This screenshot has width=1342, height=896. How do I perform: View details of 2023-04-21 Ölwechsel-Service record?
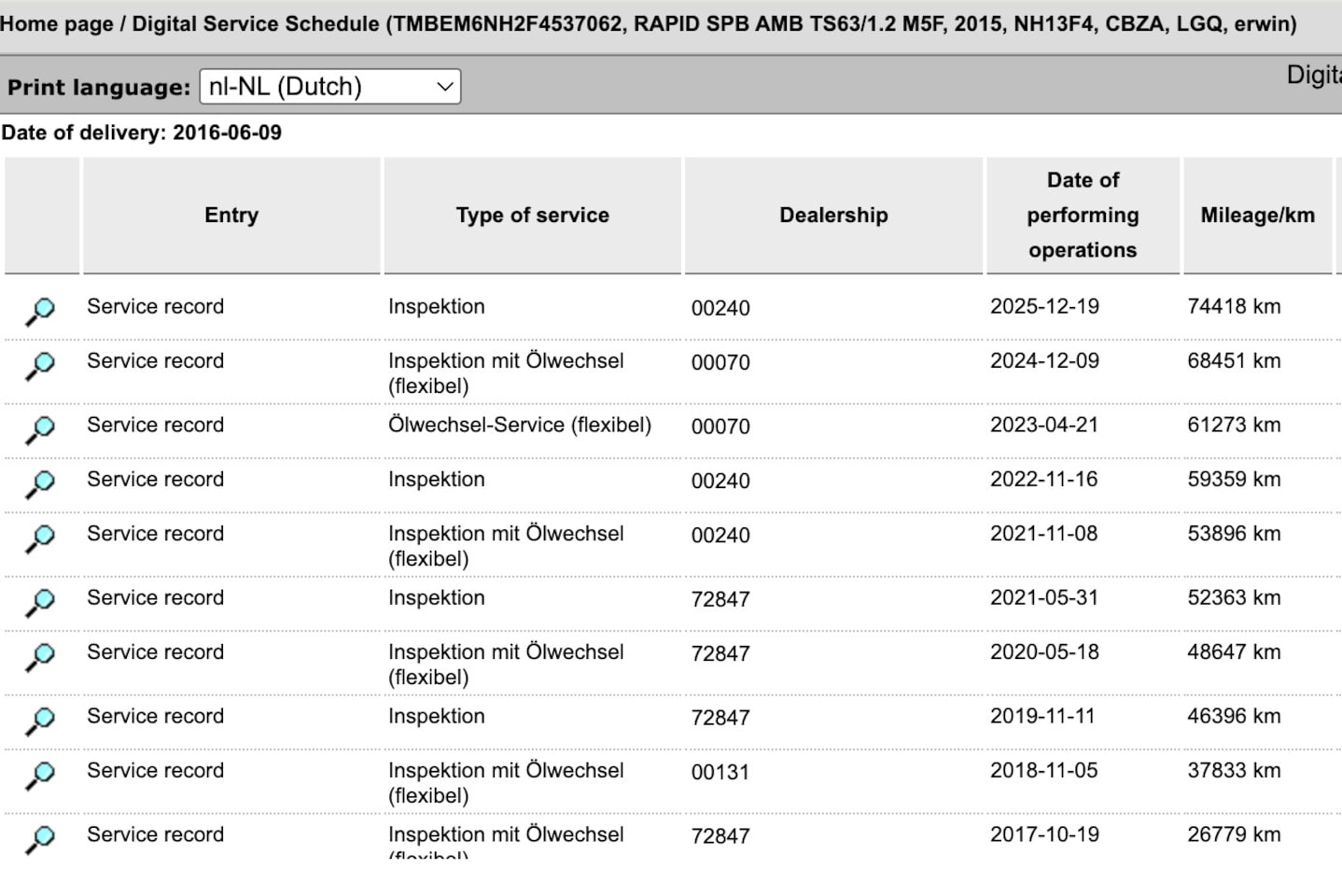coord(40,430)
